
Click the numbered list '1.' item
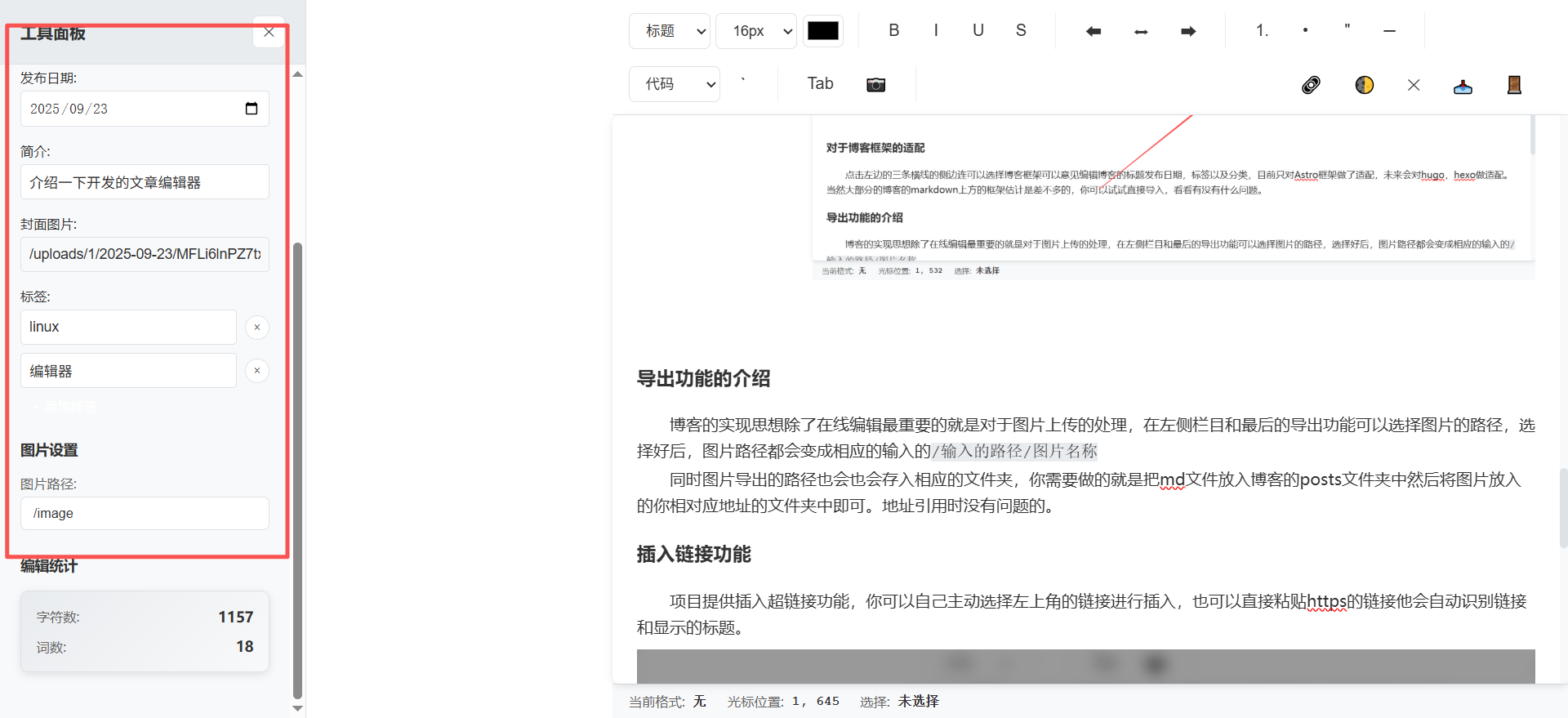click(1262, 30)
